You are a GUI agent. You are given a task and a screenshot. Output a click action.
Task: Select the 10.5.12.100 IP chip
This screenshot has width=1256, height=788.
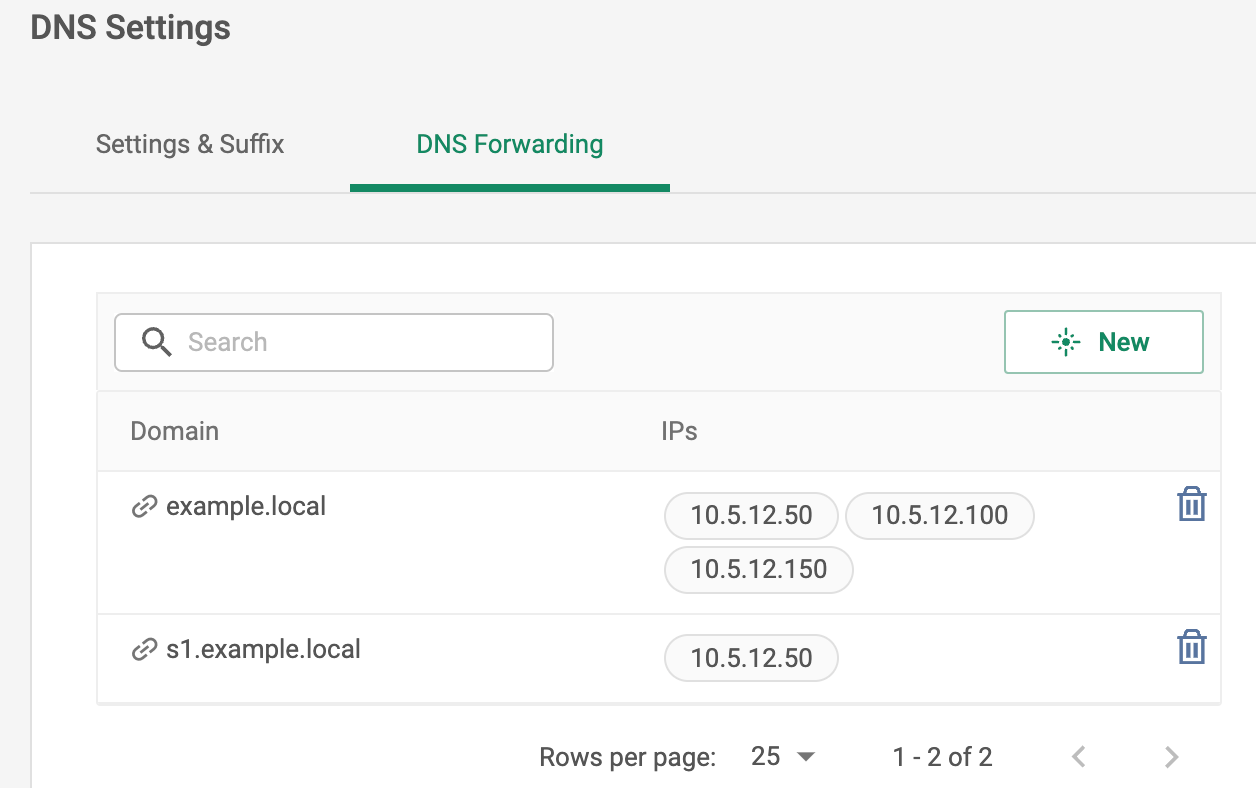click(939, 516)
